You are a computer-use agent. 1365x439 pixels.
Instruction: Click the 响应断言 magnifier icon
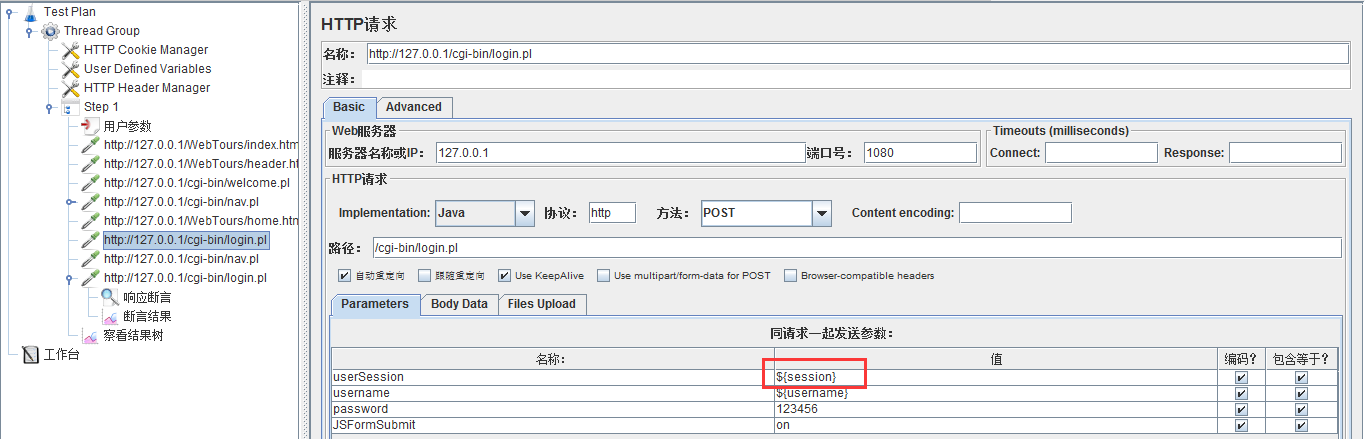pyautogui.click(x=110, y=297)
